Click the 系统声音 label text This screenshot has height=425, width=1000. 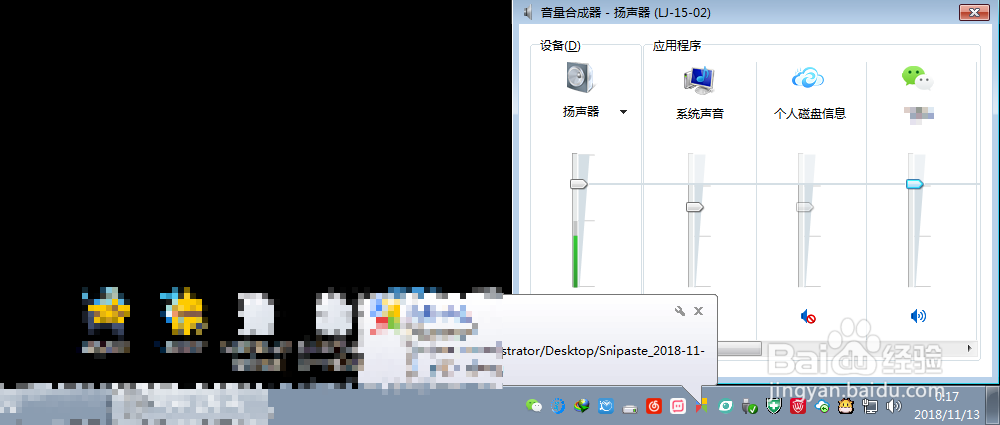[x=700, y=114]
